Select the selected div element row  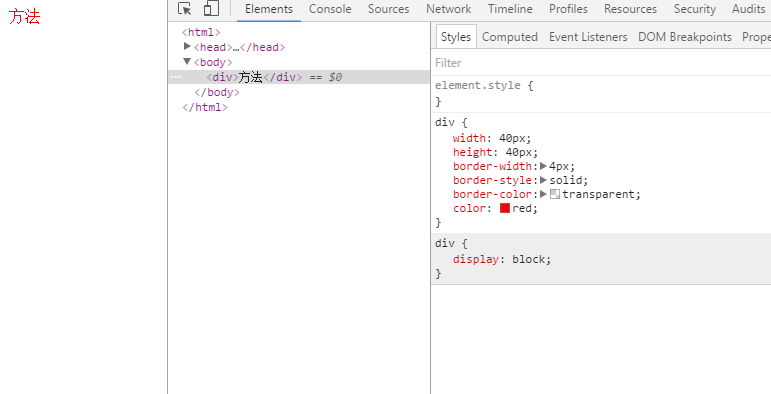299,77
